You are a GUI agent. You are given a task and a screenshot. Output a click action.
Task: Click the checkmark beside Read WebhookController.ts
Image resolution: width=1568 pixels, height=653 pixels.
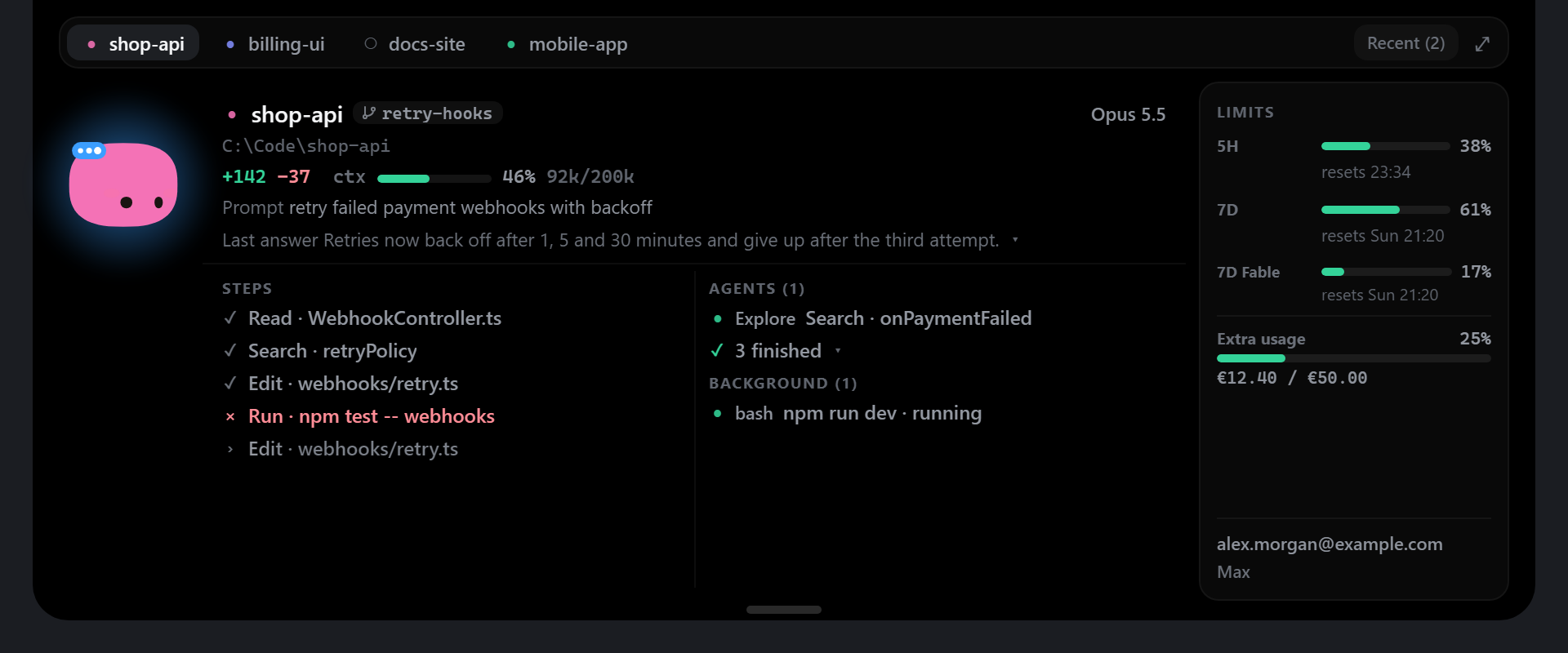click(x=230, y=318)
